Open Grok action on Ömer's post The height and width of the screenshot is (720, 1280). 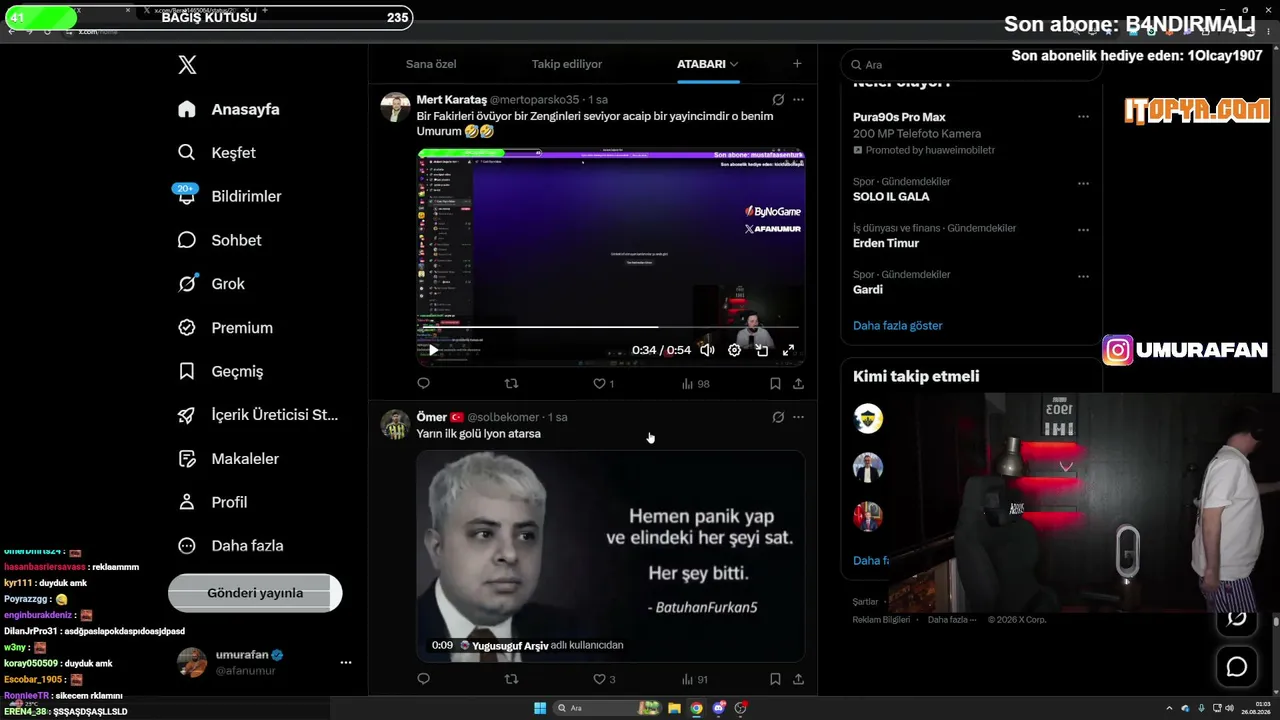click(x=778, y=417)
